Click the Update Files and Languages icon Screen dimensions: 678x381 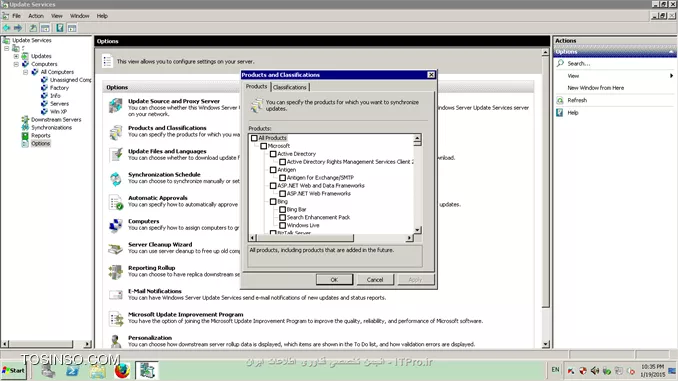click(x=115, y=155)
